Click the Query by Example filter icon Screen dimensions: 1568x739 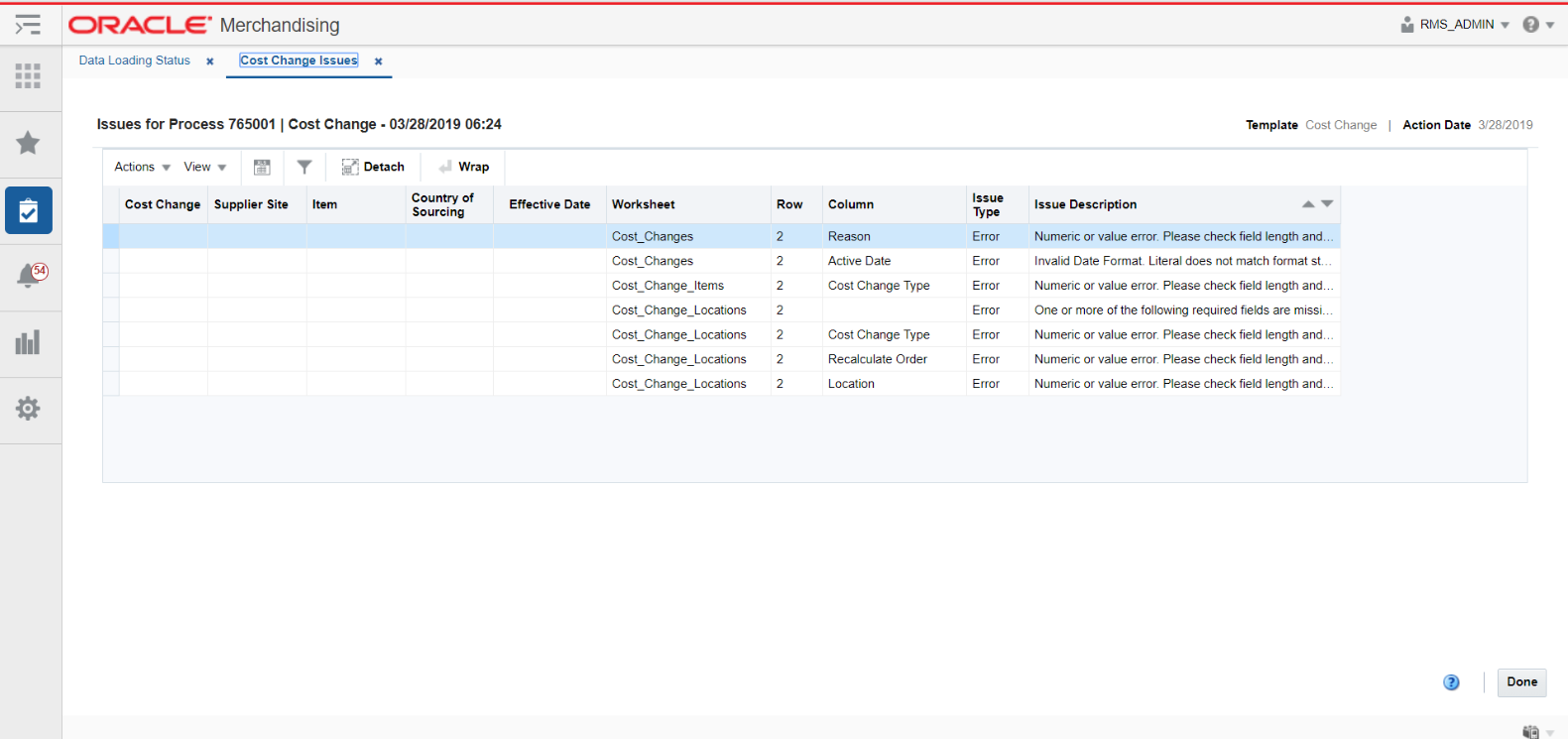click(304, 168)
